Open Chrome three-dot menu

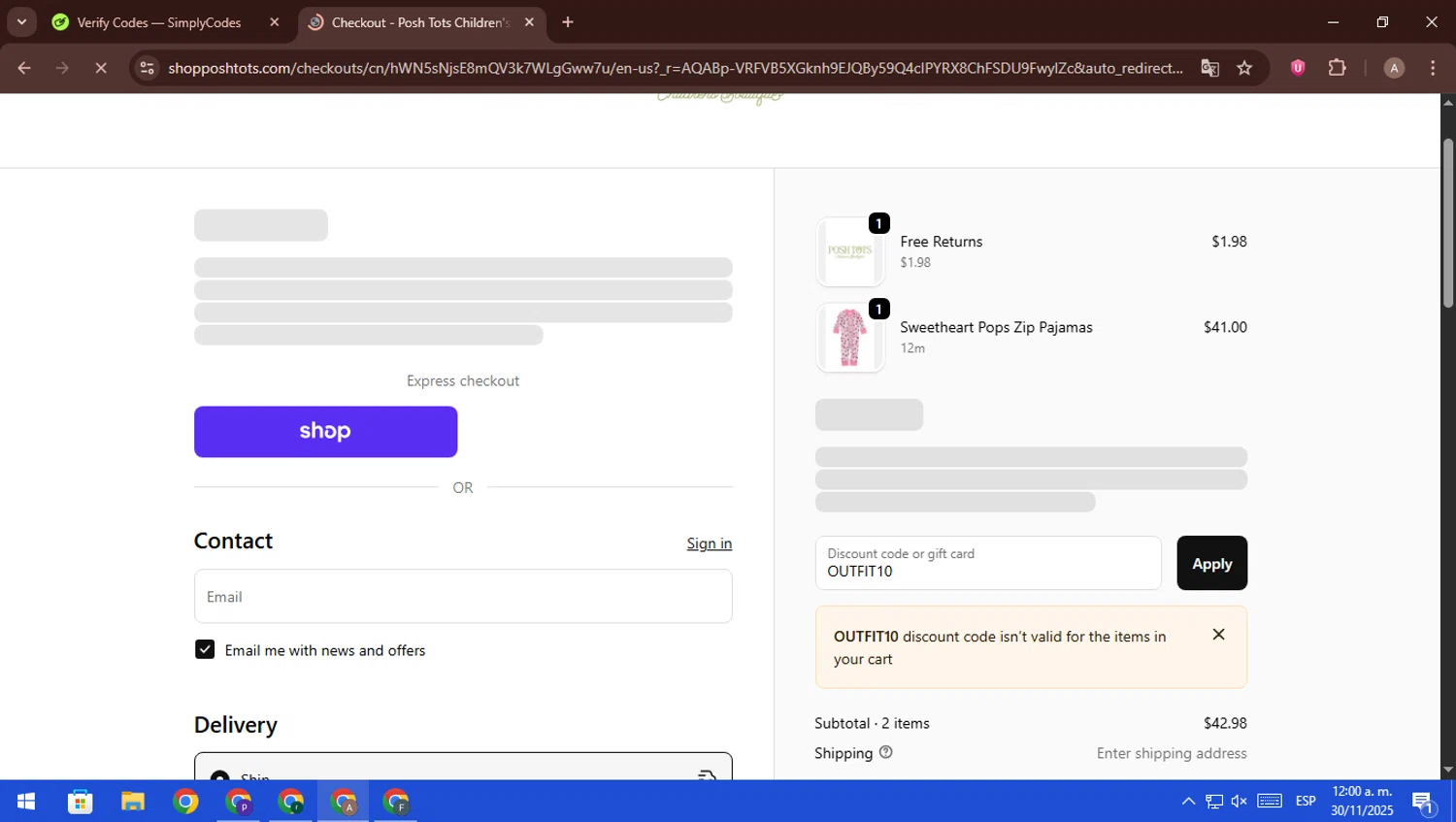click(1433, 68)
